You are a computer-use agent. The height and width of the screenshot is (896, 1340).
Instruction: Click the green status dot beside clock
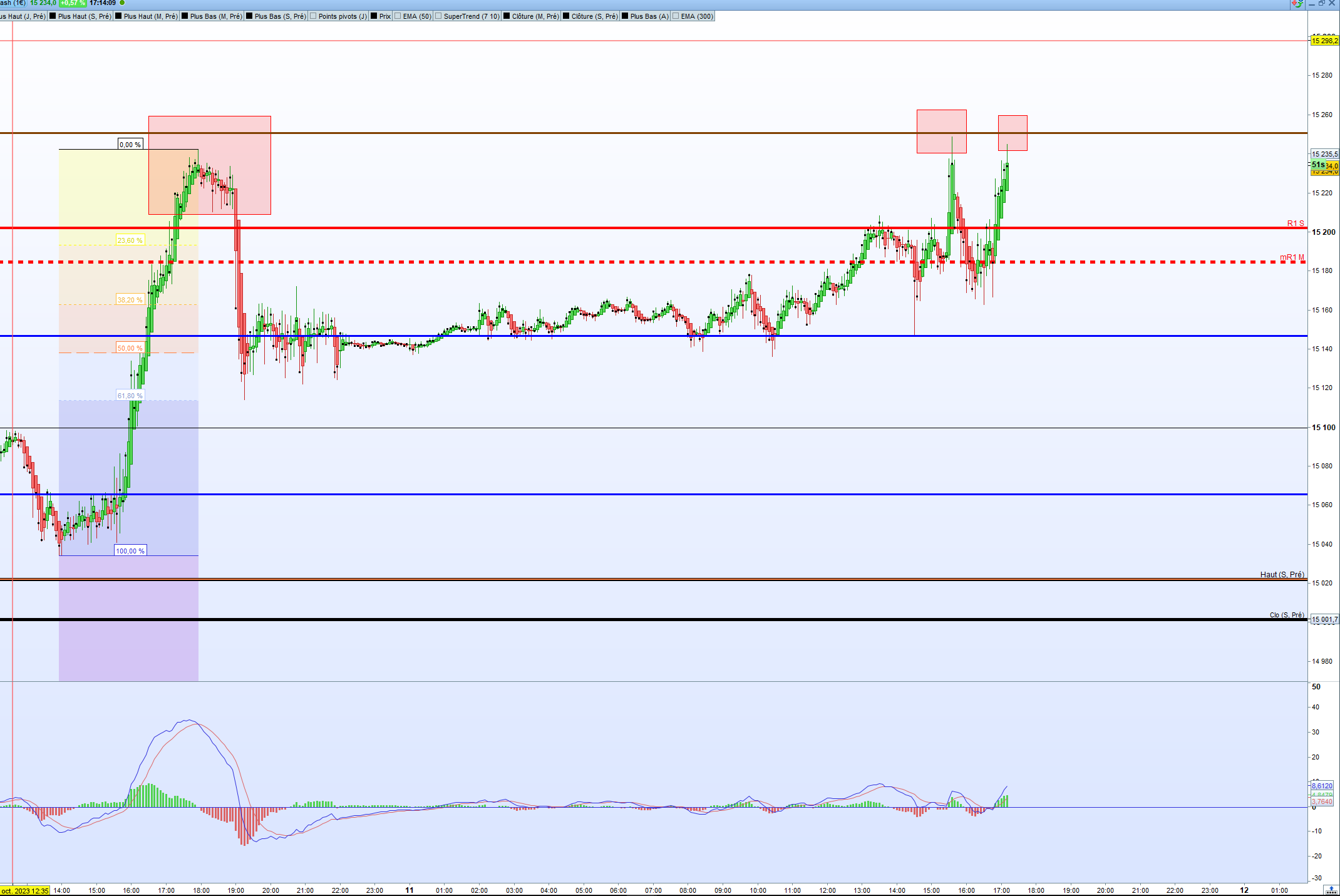click(x=122, y=3)
